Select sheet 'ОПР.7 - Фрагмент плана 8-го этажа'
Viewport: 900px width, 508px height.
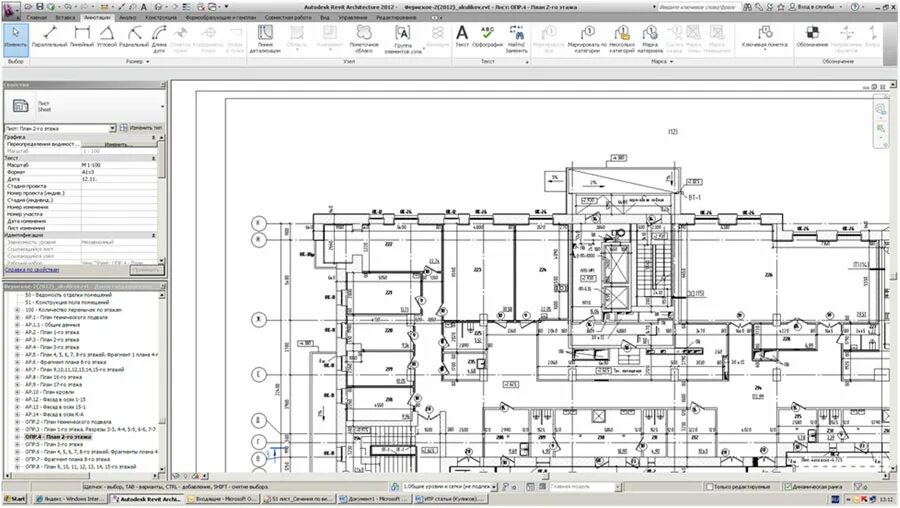67,459
